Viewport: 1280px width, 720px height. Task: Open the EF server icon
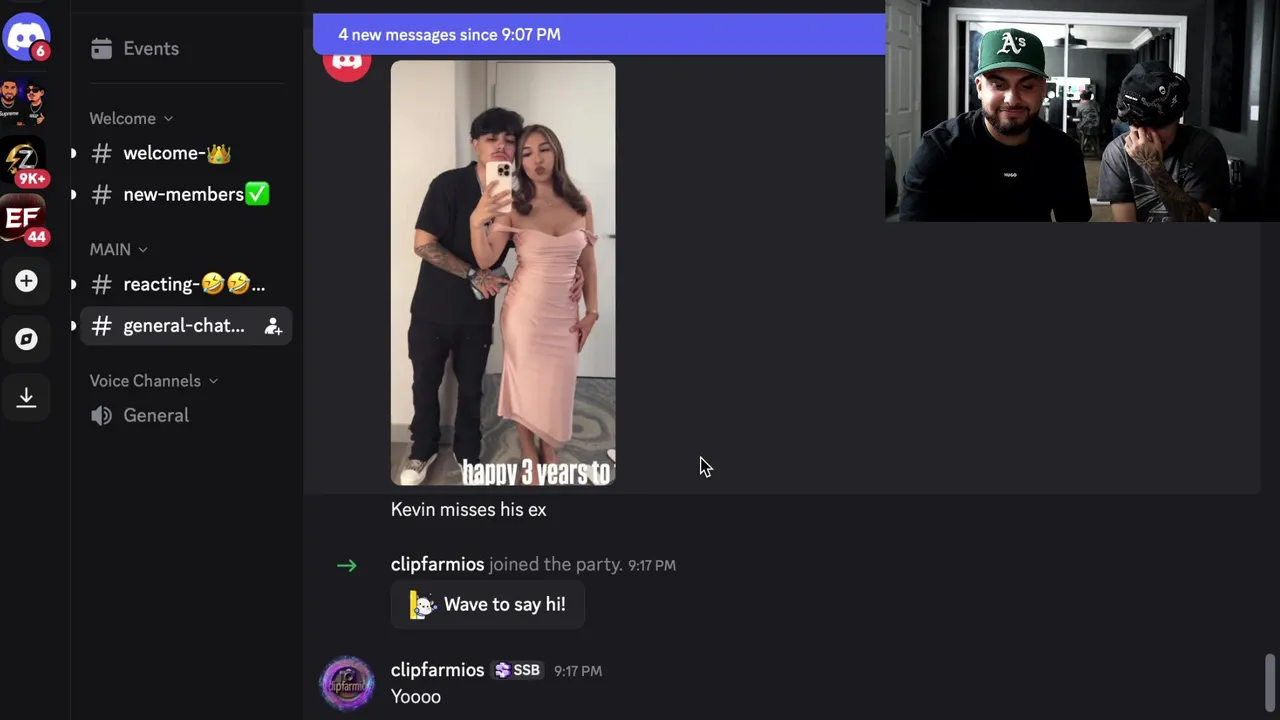coord(24,220)
